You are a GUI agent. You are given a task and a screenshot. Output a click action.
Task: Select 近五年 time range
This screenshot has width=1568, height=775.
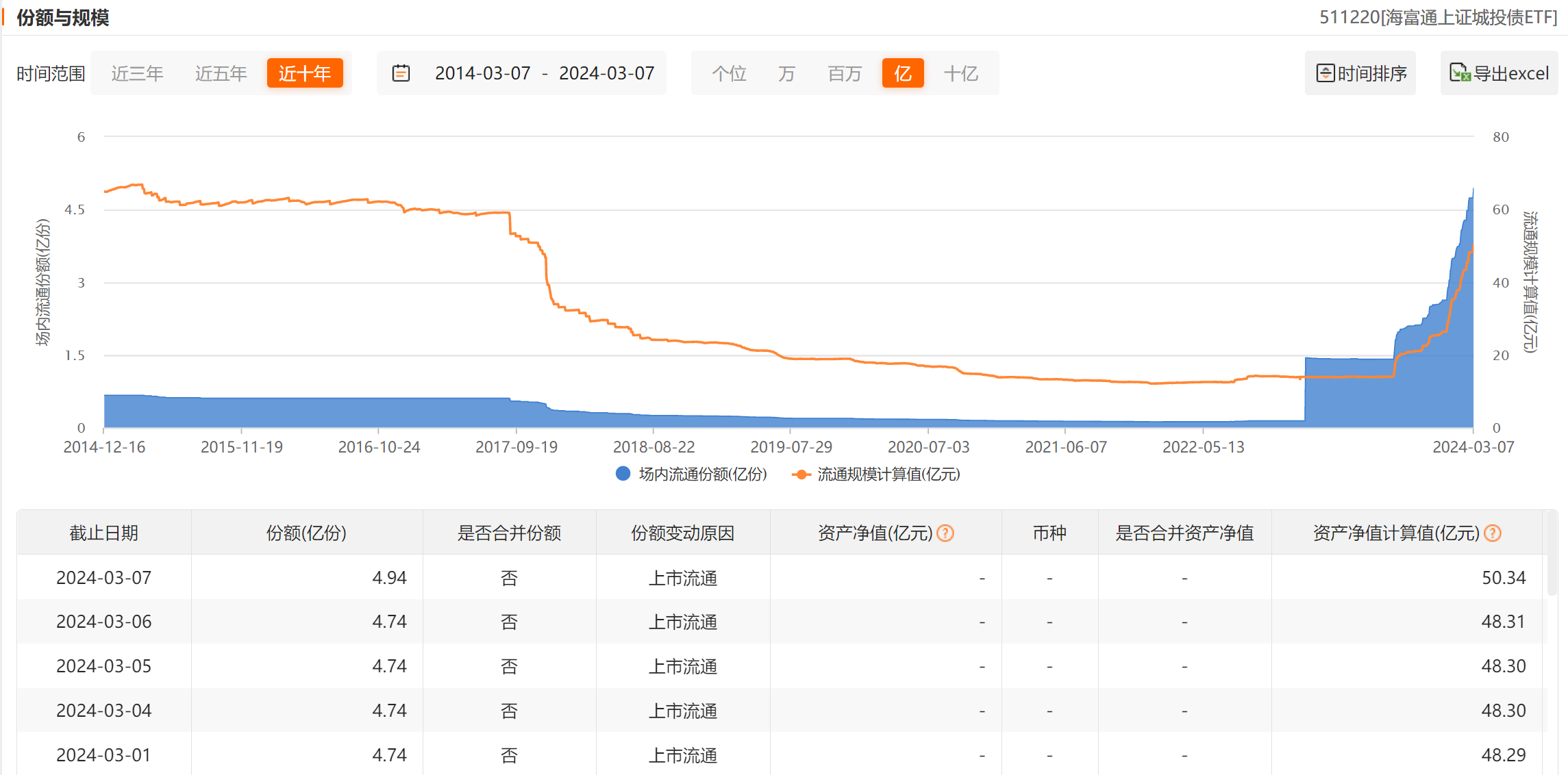click(221, 73)
